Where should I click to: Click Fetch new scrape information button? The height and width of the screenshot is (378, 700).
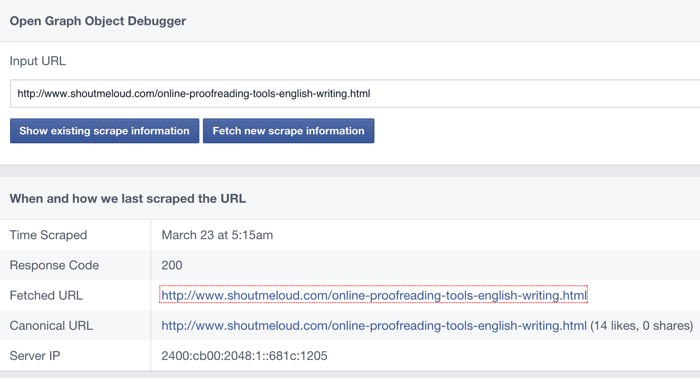(288, 131)
